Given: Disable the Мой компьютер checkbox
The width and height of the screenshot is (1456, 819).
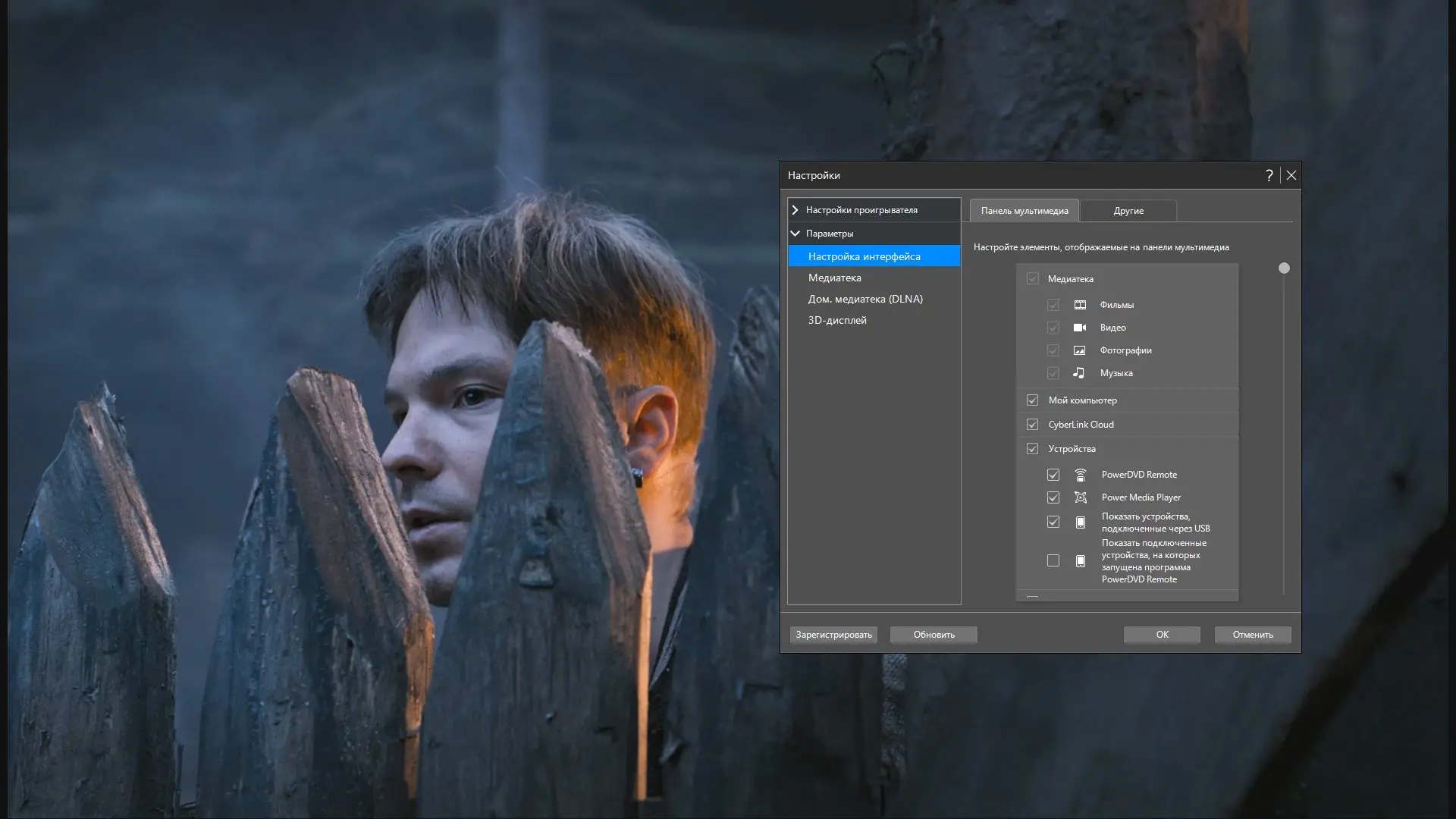Looking at the screenshot, I should tap(1032, 400).
